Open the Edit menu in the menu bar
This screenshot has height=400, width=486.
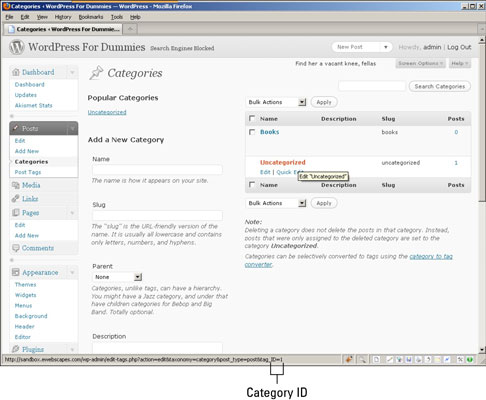pyautogui.click(x=25, y=17)
